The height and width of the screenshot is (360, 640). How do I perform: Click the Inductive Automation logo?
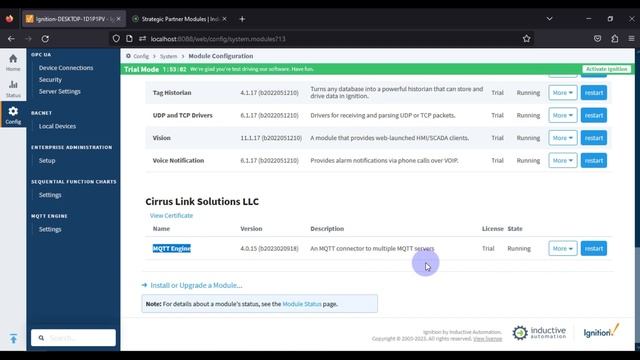(539, 333)
